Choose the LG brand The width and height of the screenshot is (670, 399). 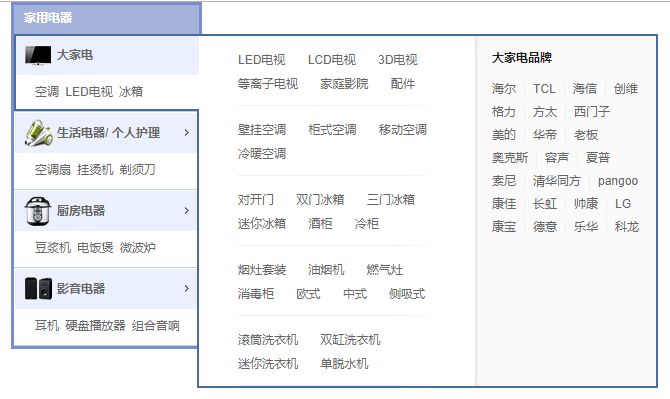tap(623, 204)
